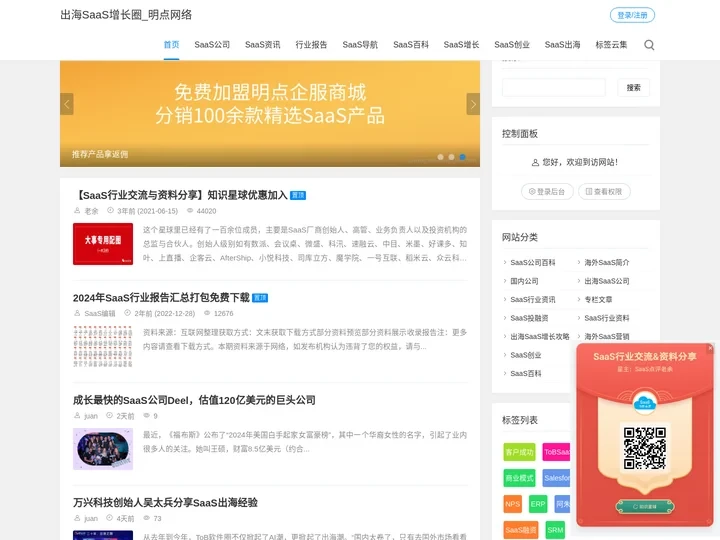Open the search magnifier icon in navigation

tap(649, 45)
